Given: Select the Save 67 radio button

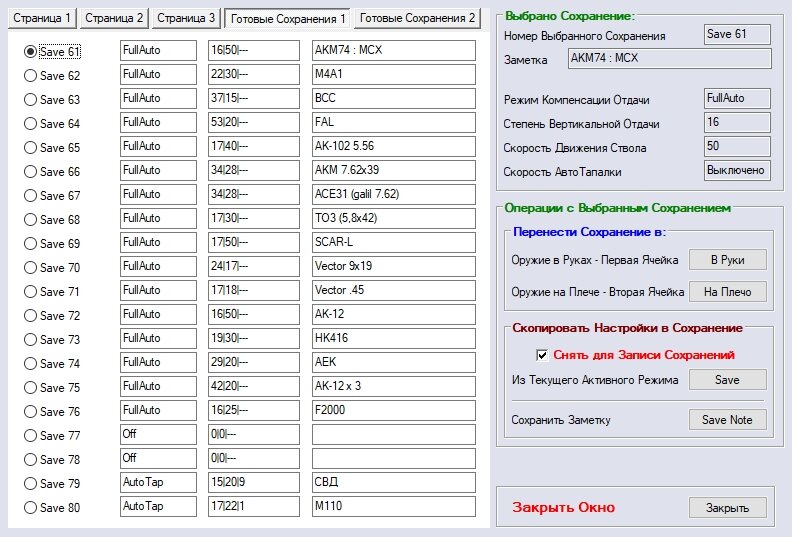Looking at the screenshot, I should (52, 196).
